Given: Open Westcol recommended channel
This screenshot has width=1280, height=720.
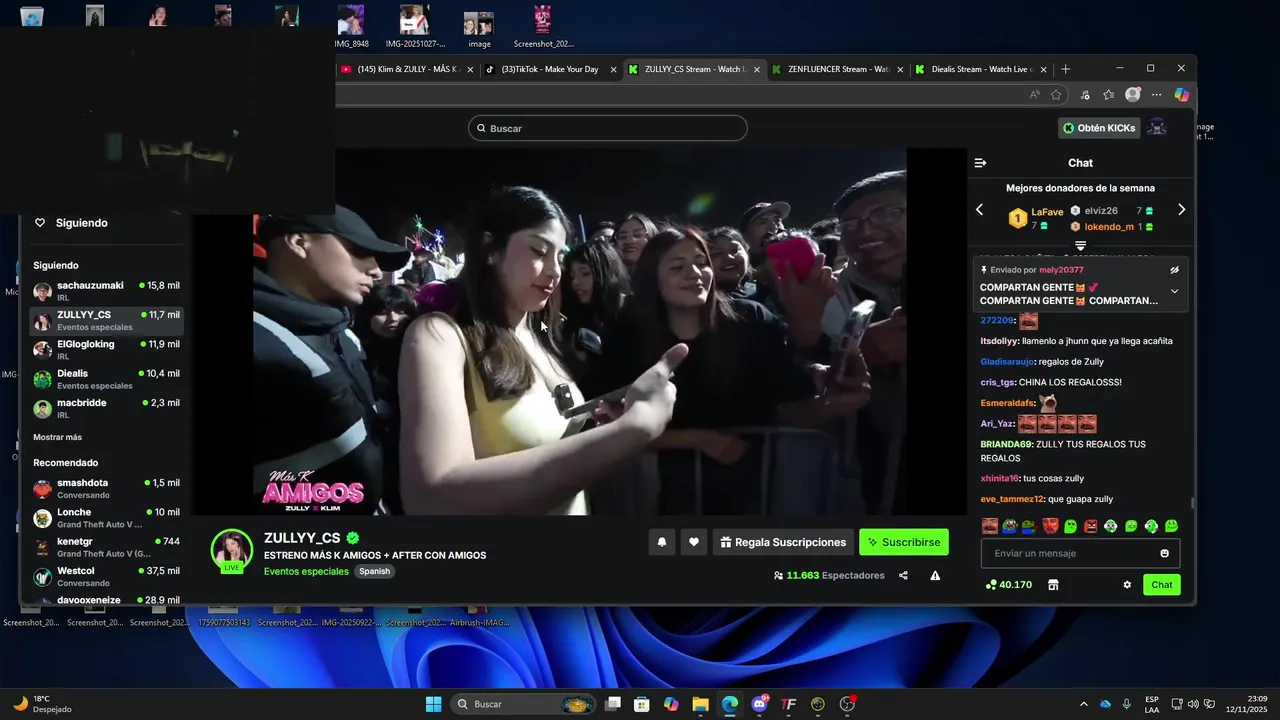Looking at the screenshot, I should pos(106,576).
